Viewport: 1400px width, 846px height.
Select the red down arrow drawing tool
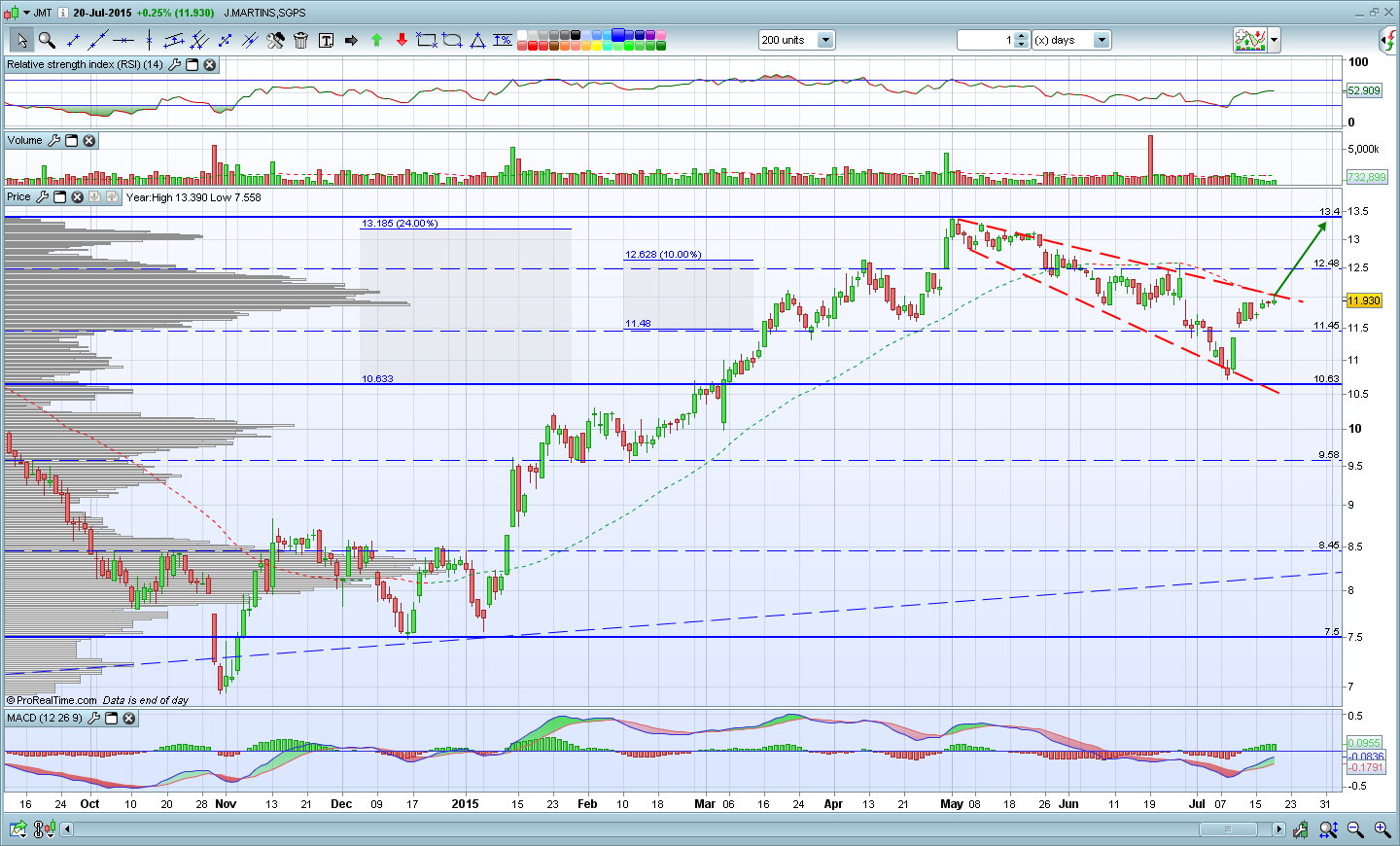[x=402, y=40]
